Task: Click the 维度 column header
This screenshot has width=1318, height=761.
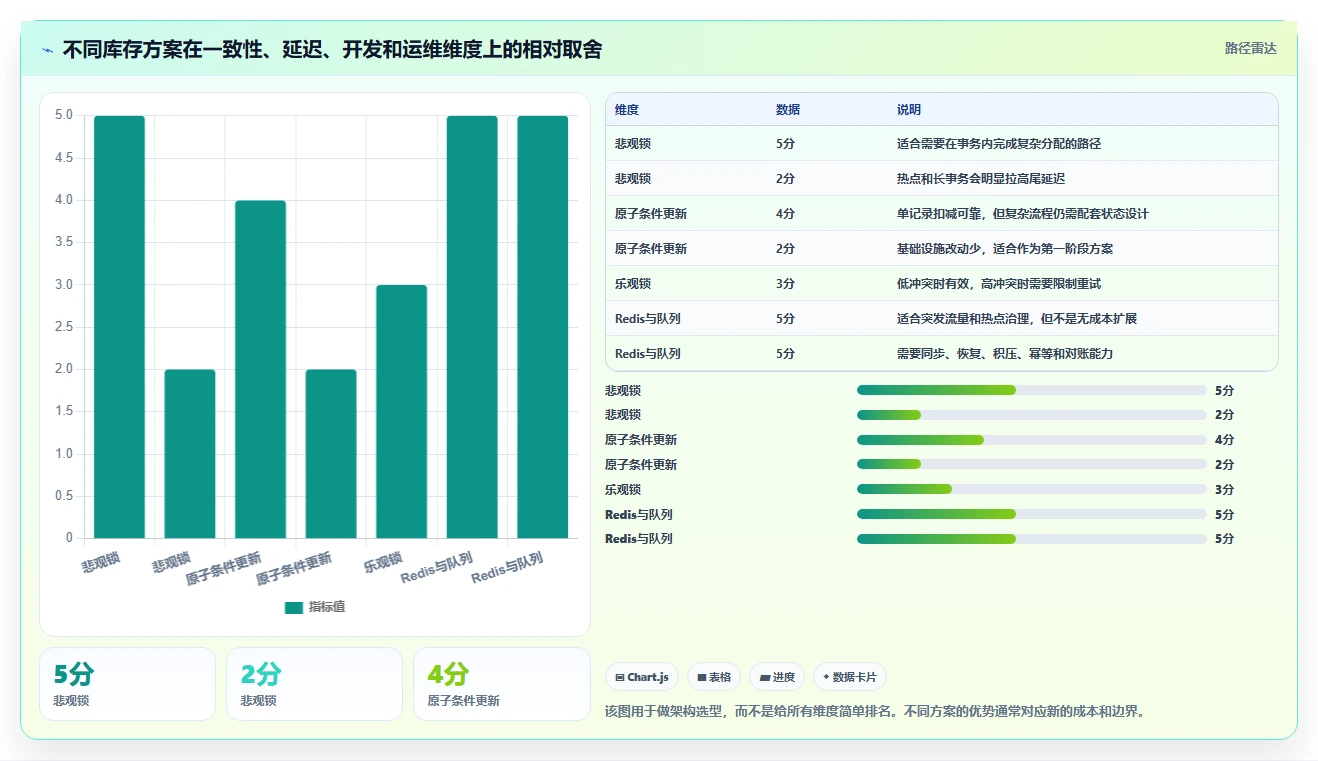Action: click(627, 109)
